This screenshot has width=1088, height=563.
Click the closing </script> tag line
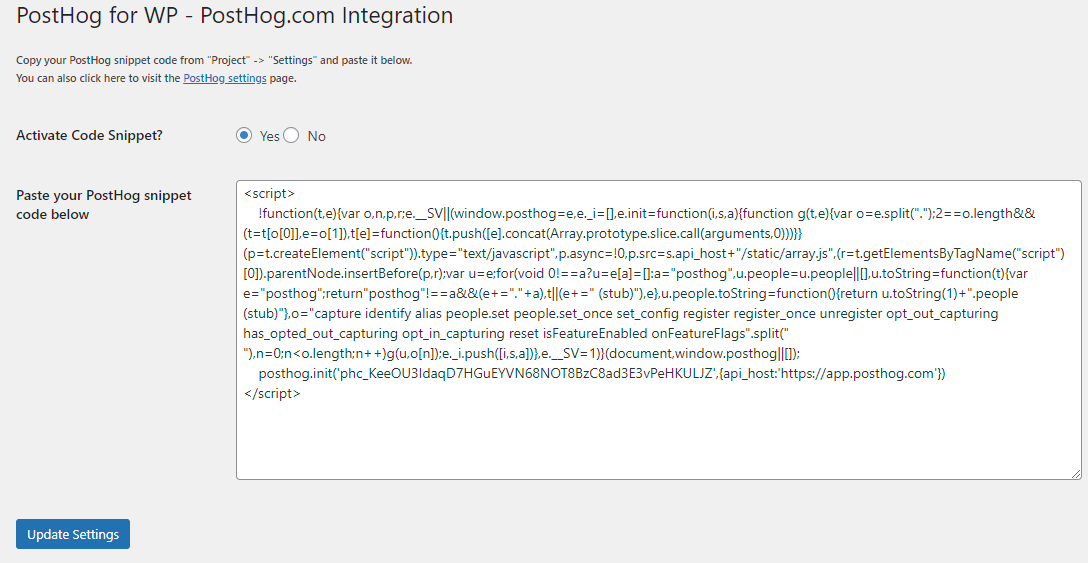point(272,393)
